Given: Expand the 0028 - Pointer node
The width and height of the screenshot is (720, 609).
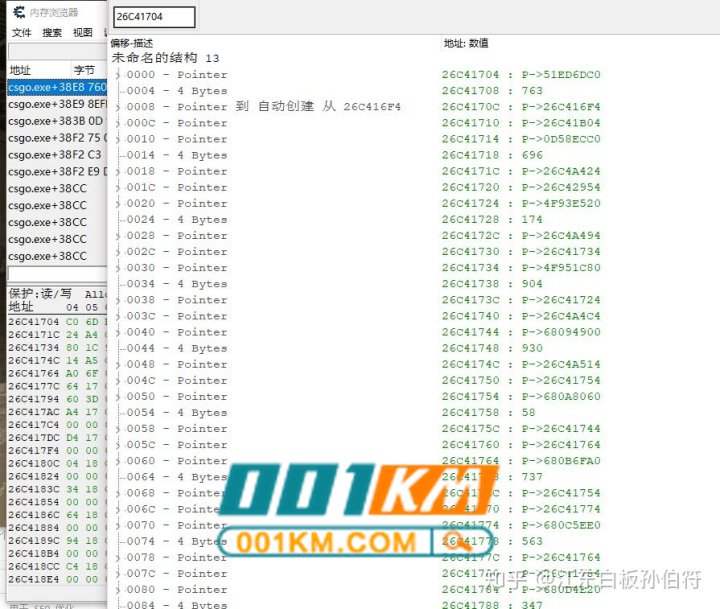Looking at the screenshot, I should 118,236.
